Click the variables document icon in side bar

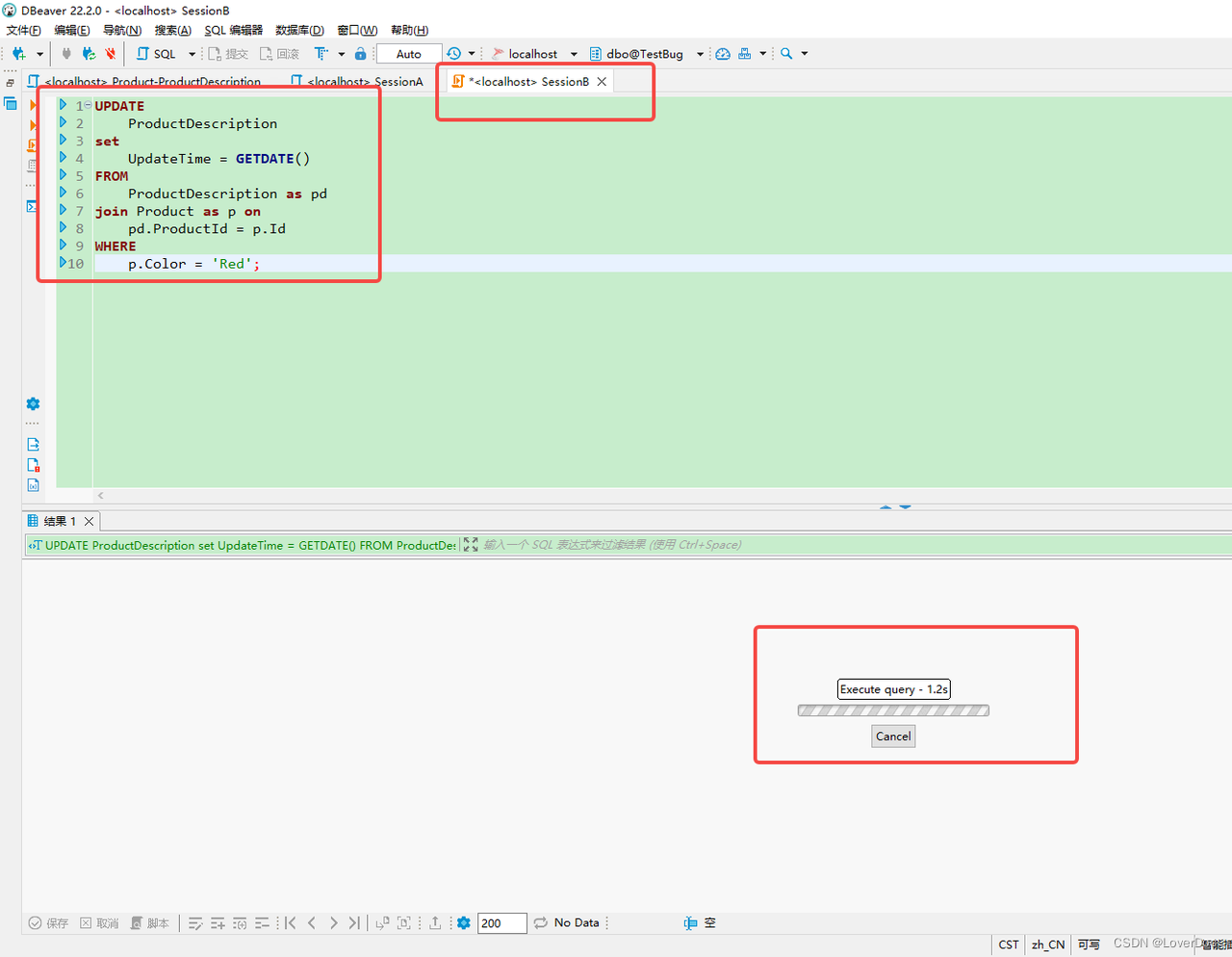33,485
